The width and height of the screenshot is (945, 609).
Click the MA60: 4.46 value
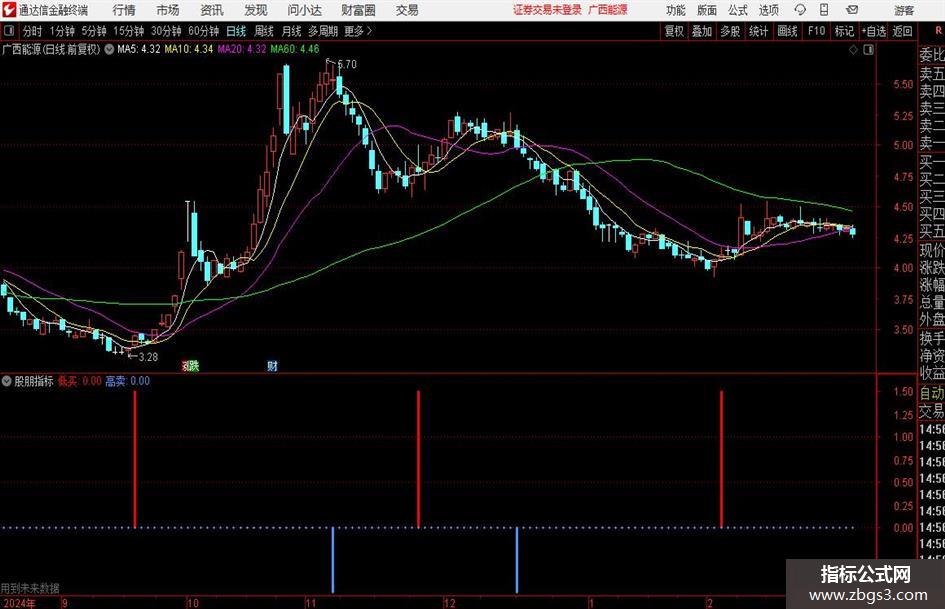295,49
